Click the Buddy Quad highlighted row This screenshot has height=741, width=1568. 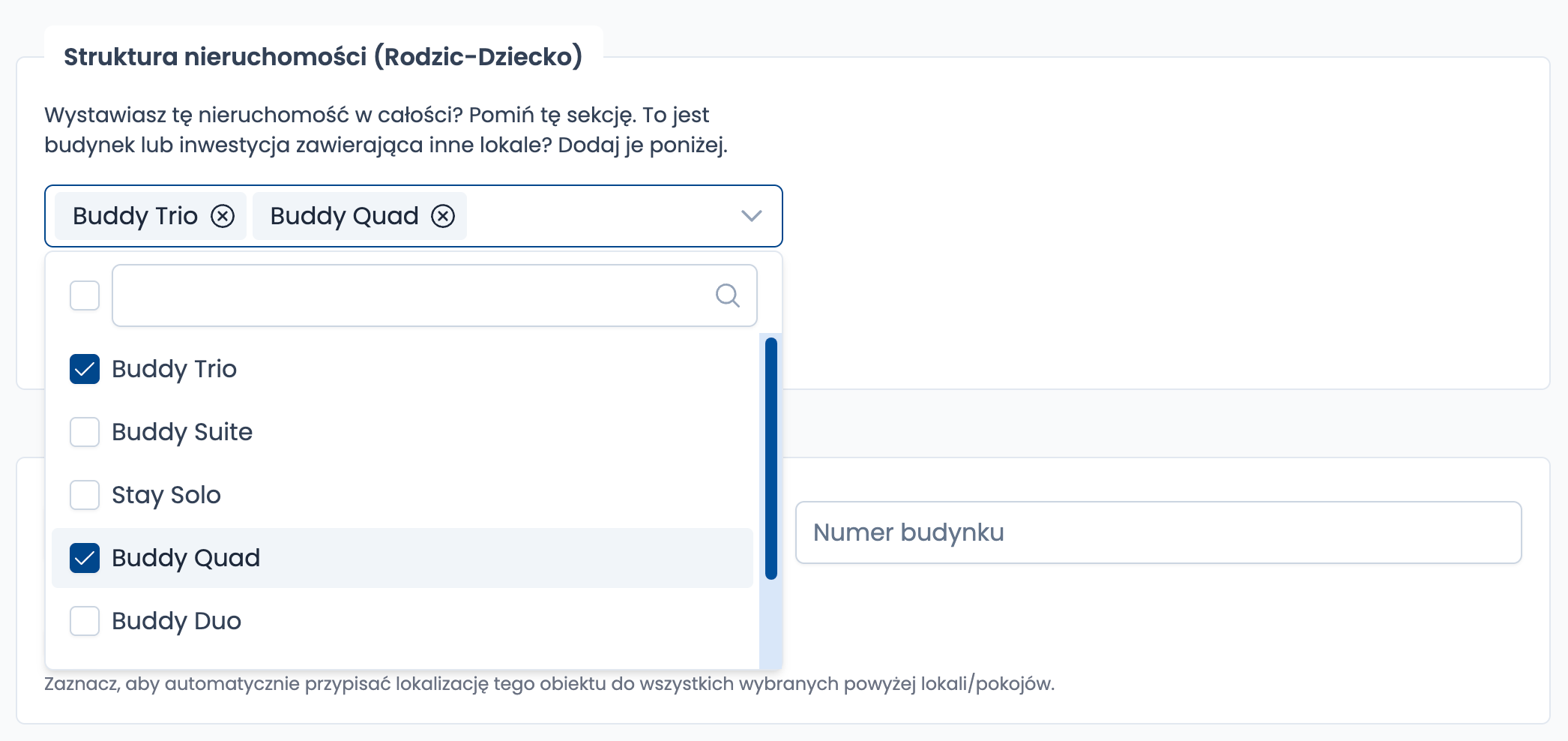click(402, 558)
